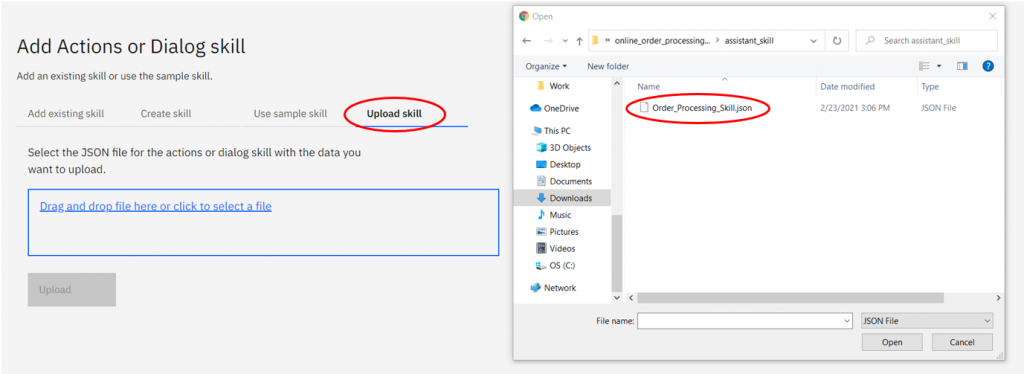
Task: Click Chrome icon in Open title bar
Action: 523,16
